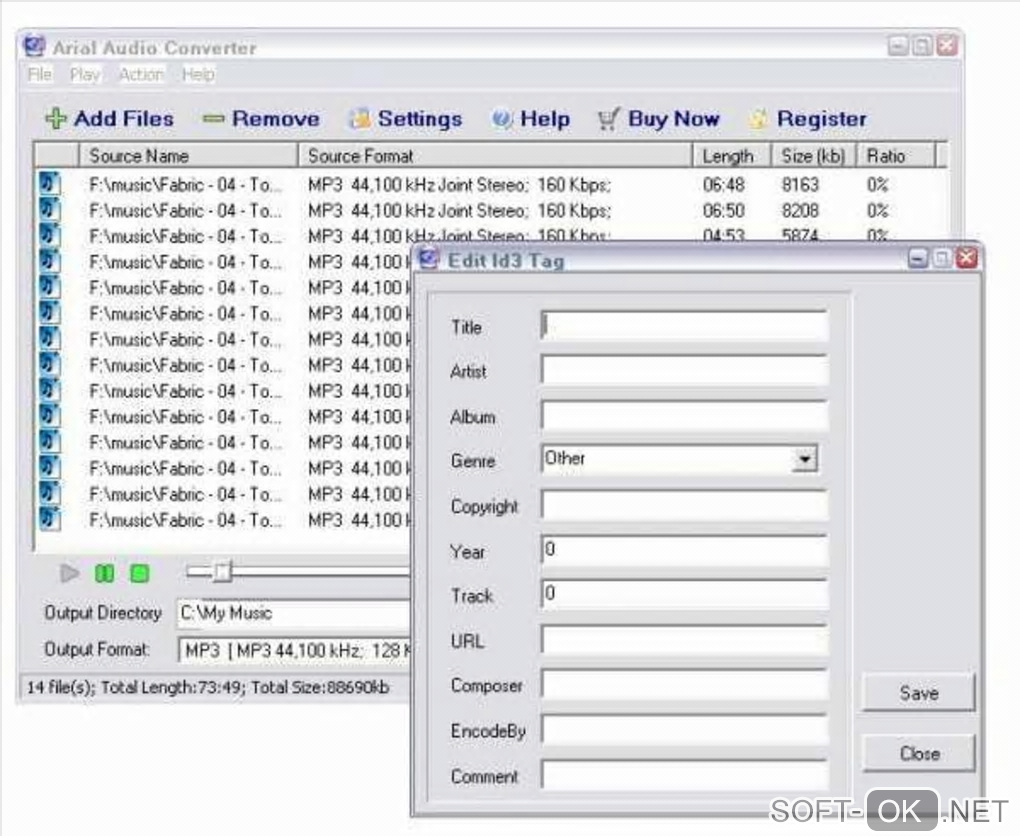Minimize the Arial Audio Converter window

point(898,46)
